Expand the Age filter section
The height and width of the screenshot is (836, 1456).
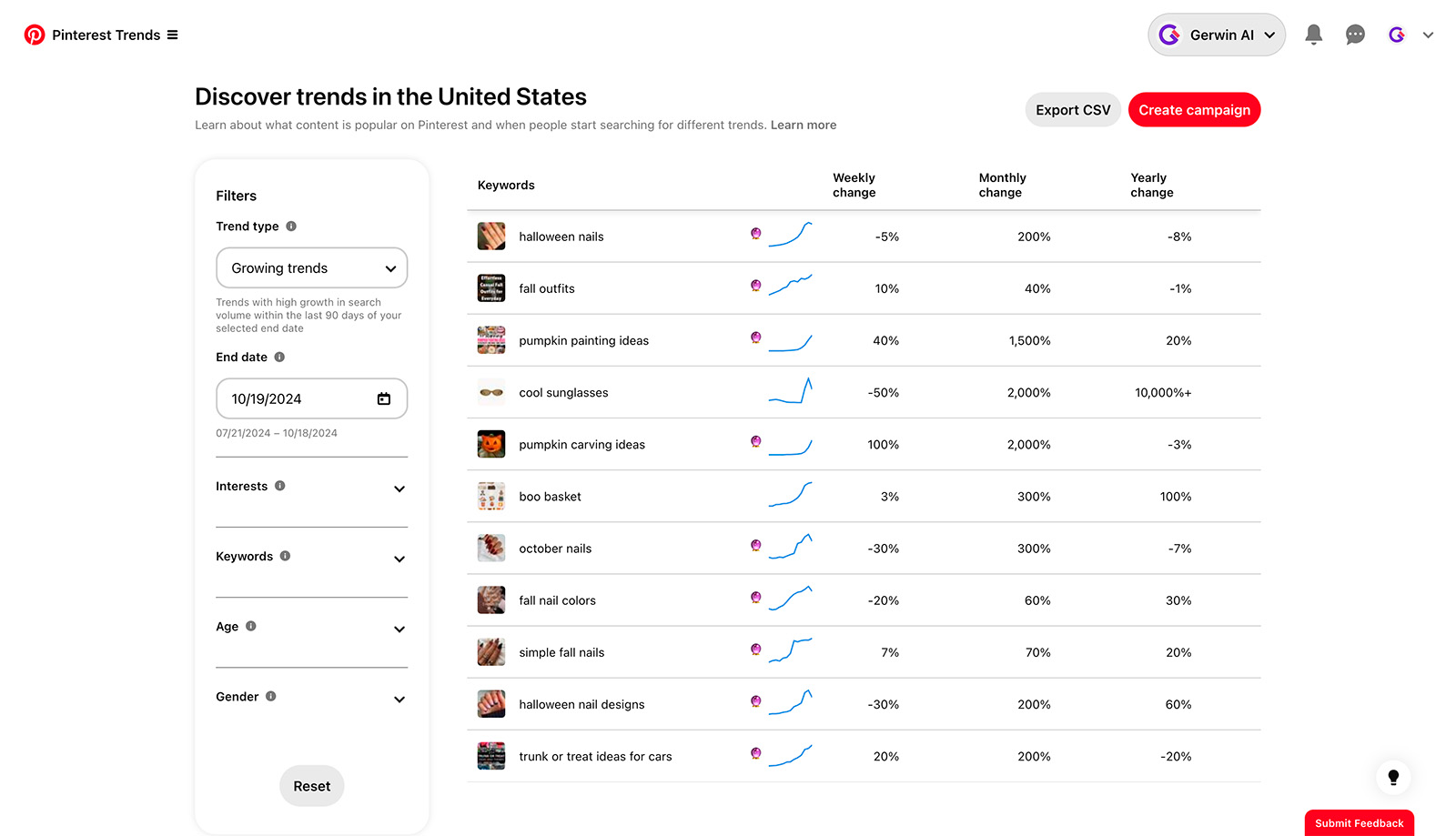point(399,629)
